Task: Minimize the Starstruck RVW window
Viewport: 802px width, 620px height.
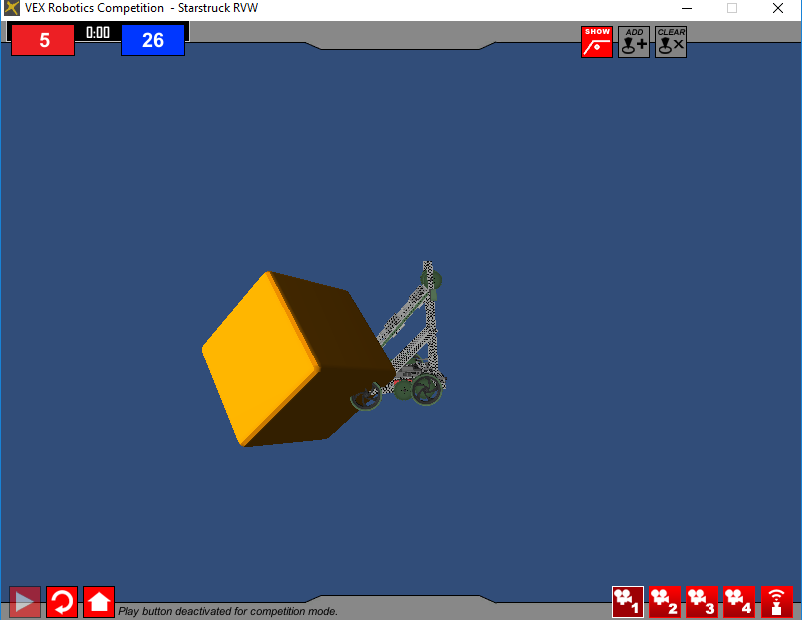Action: pos(687,8)
